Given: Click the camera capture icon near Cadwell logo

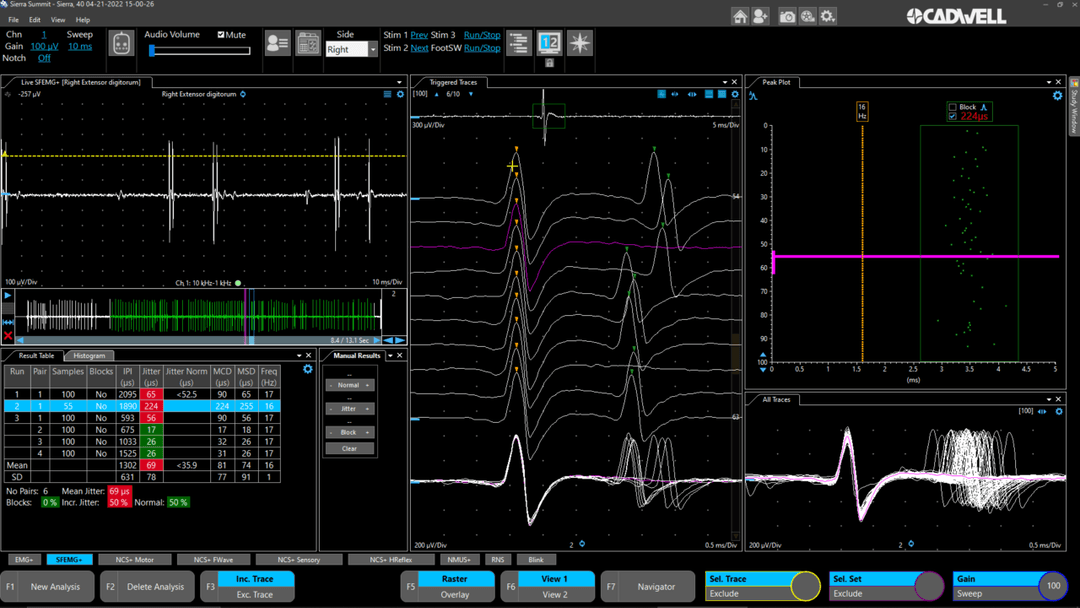Looking at the screenshot, I should [x=788, y=15].
